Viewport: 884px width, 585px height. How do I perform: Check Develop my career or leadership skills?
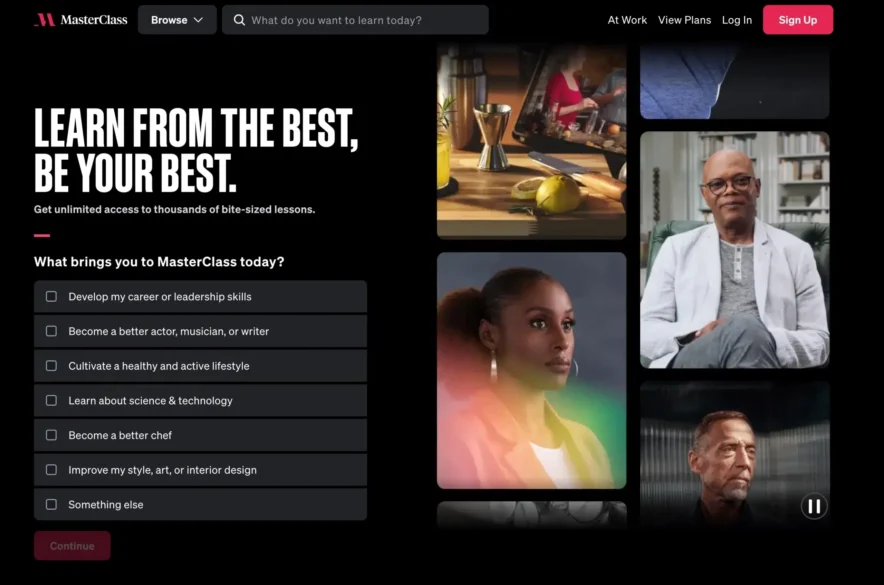51,297
